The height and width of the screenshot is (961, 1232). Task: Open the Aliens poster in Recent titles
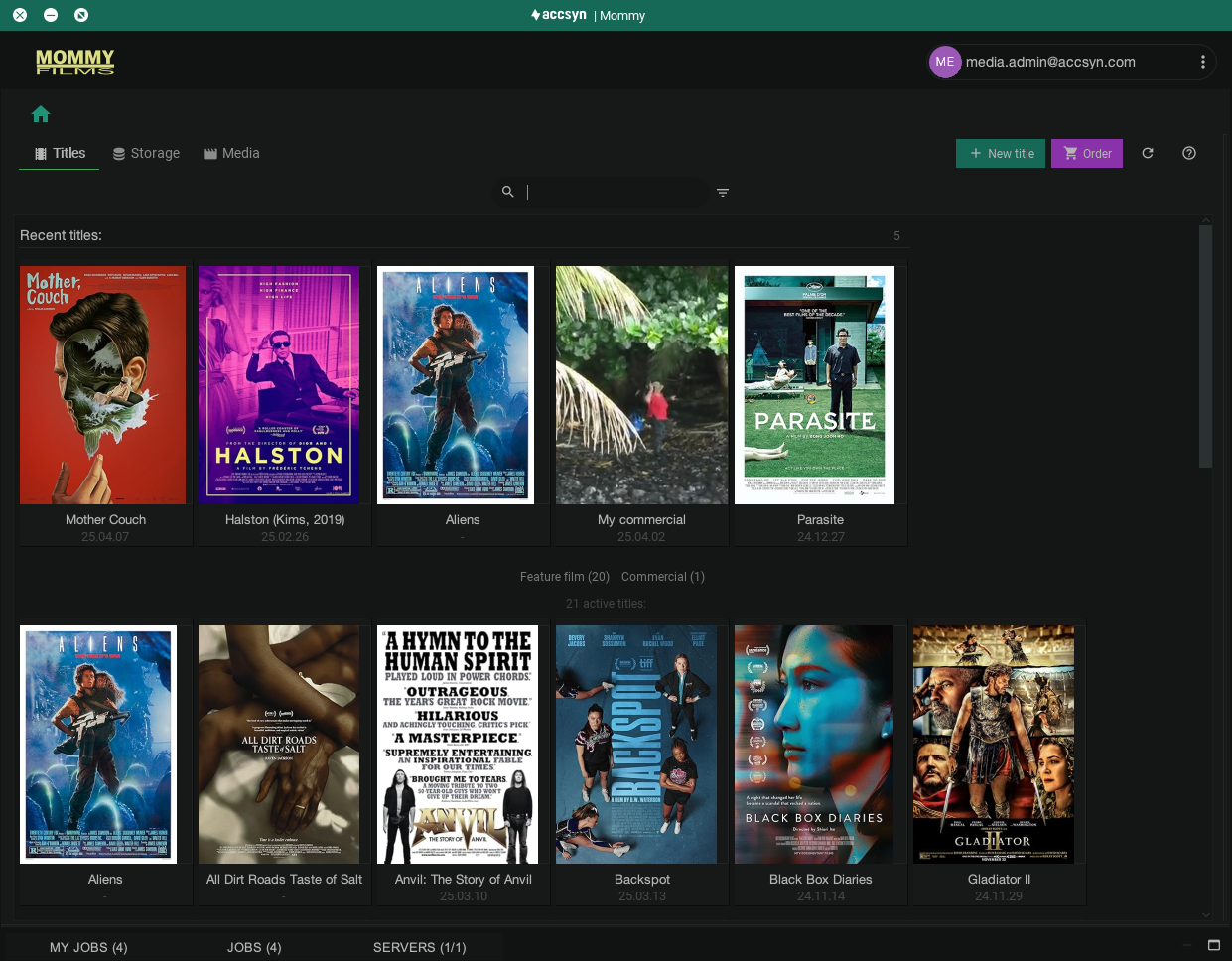[456, 385]
